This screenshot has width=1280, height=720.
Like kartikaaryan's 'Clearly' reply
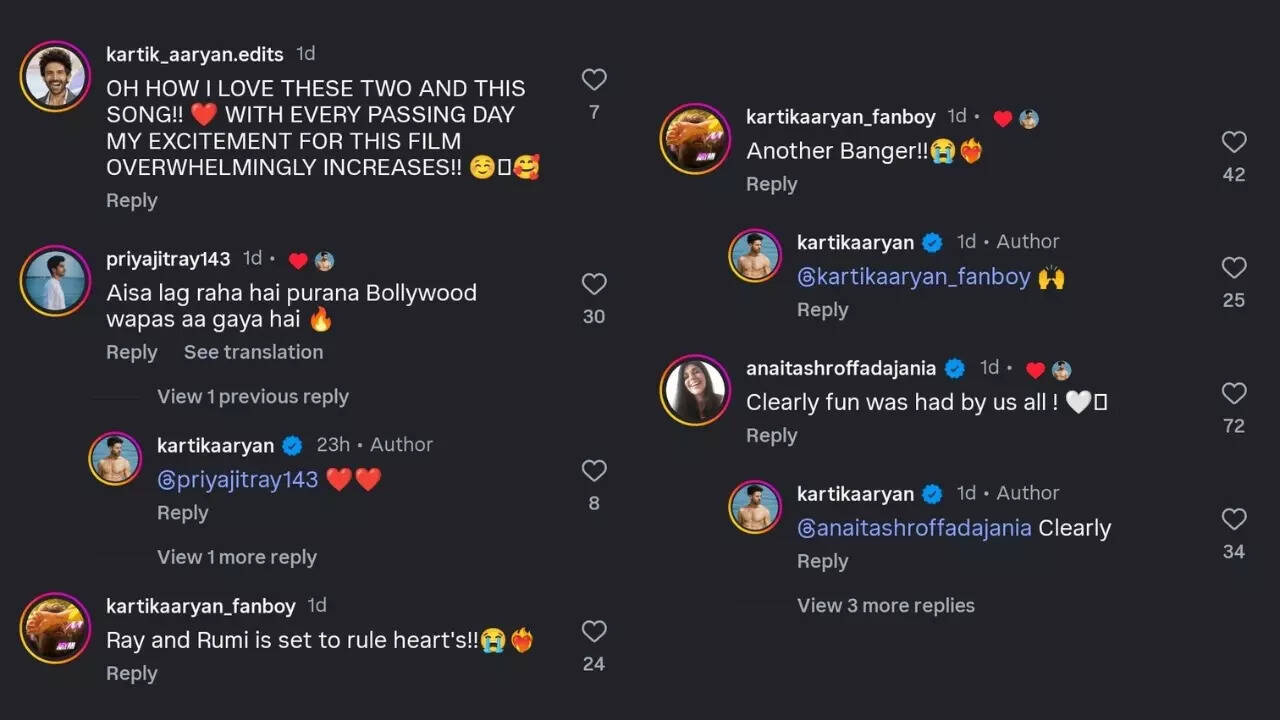(x=1234, y=519)
